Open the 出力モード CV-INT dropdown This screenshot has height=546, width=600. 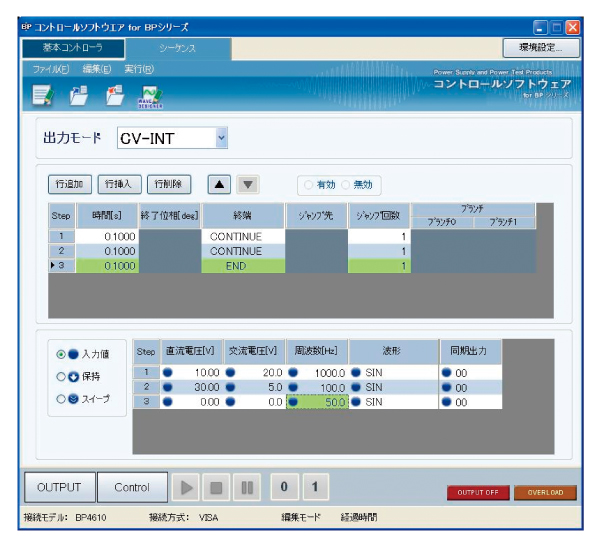pyautogui.click(x=221, y=139)
